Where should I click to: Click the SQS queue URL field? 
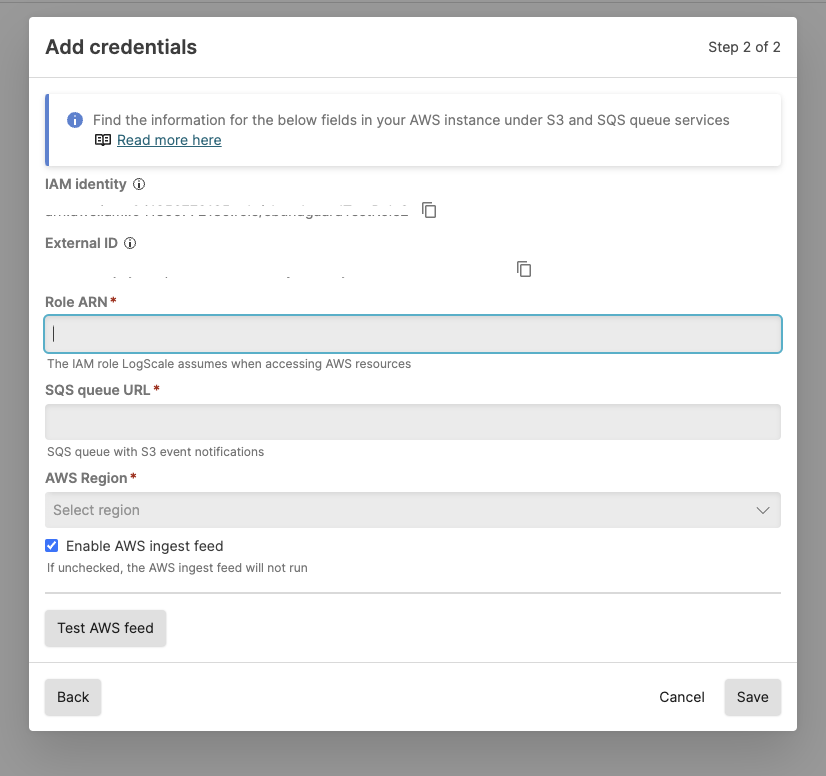point(412,421)
